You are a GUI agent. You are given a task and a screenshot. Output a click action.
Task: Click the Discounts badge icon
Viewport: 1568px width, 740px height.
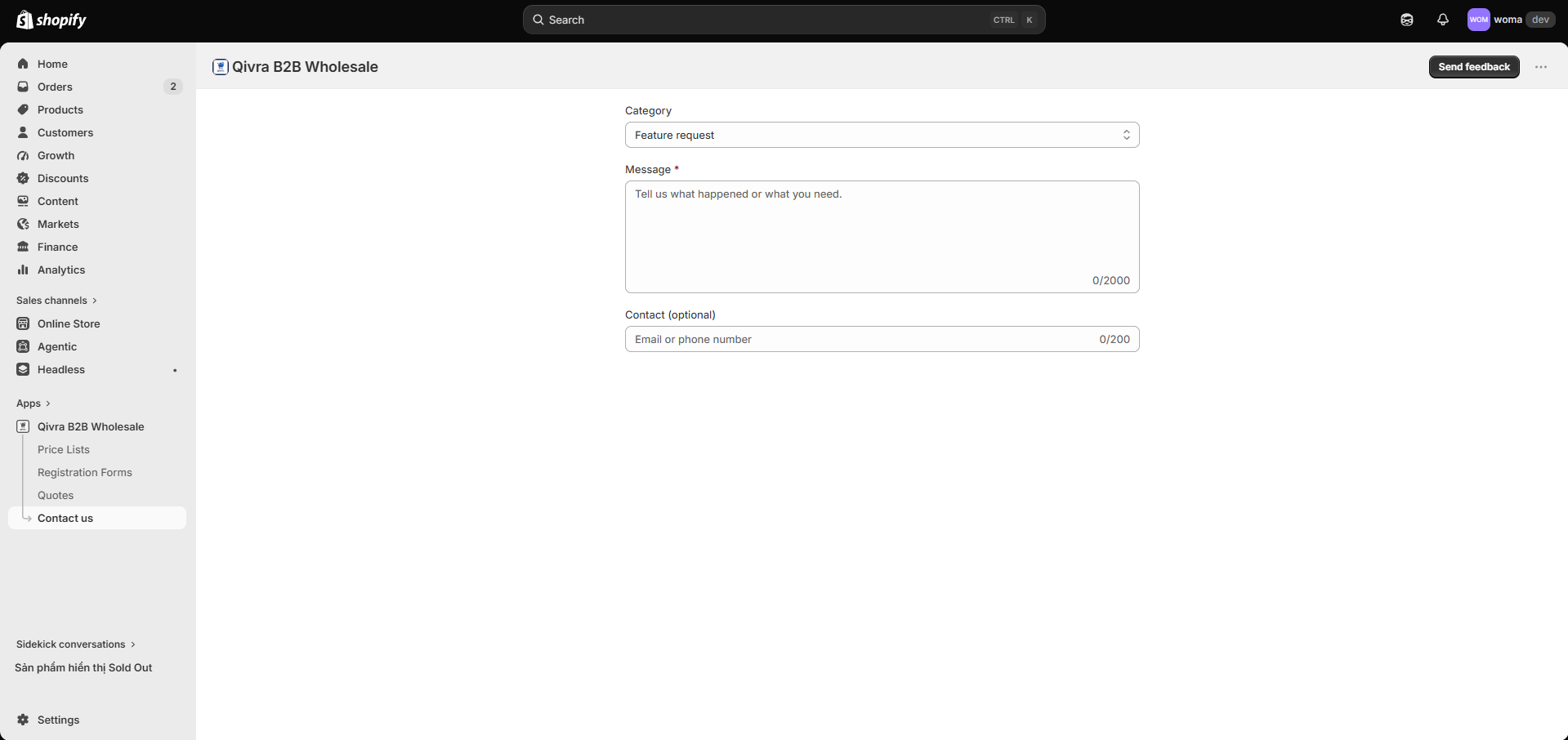pyautogui.click(x=23, y=178)
